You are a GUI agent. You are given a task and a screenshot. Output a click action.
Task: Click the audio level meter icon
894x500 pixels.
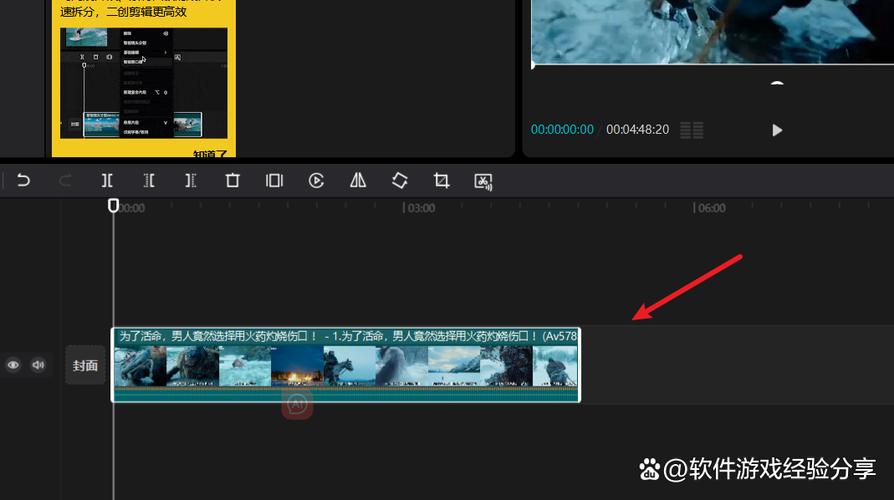[x=692, y=131]
